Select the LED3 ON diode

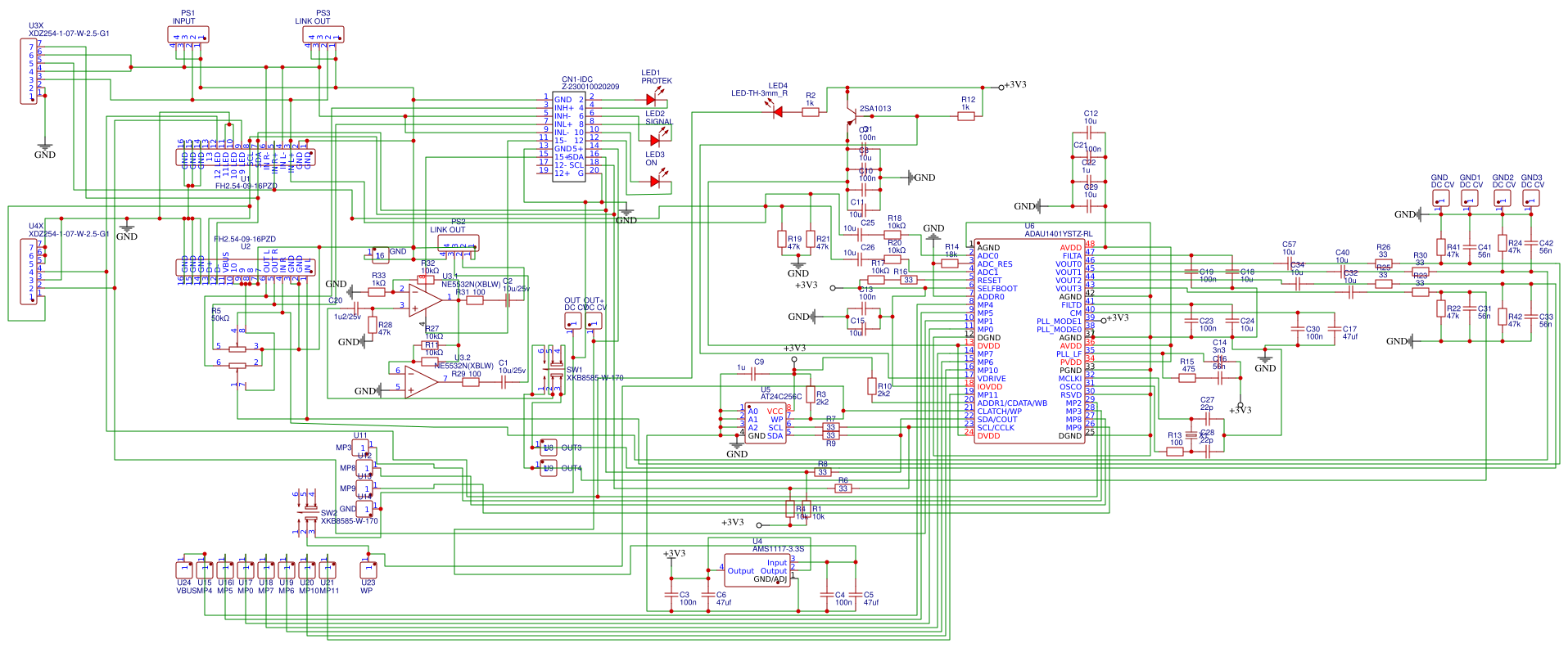coord(655,182)
